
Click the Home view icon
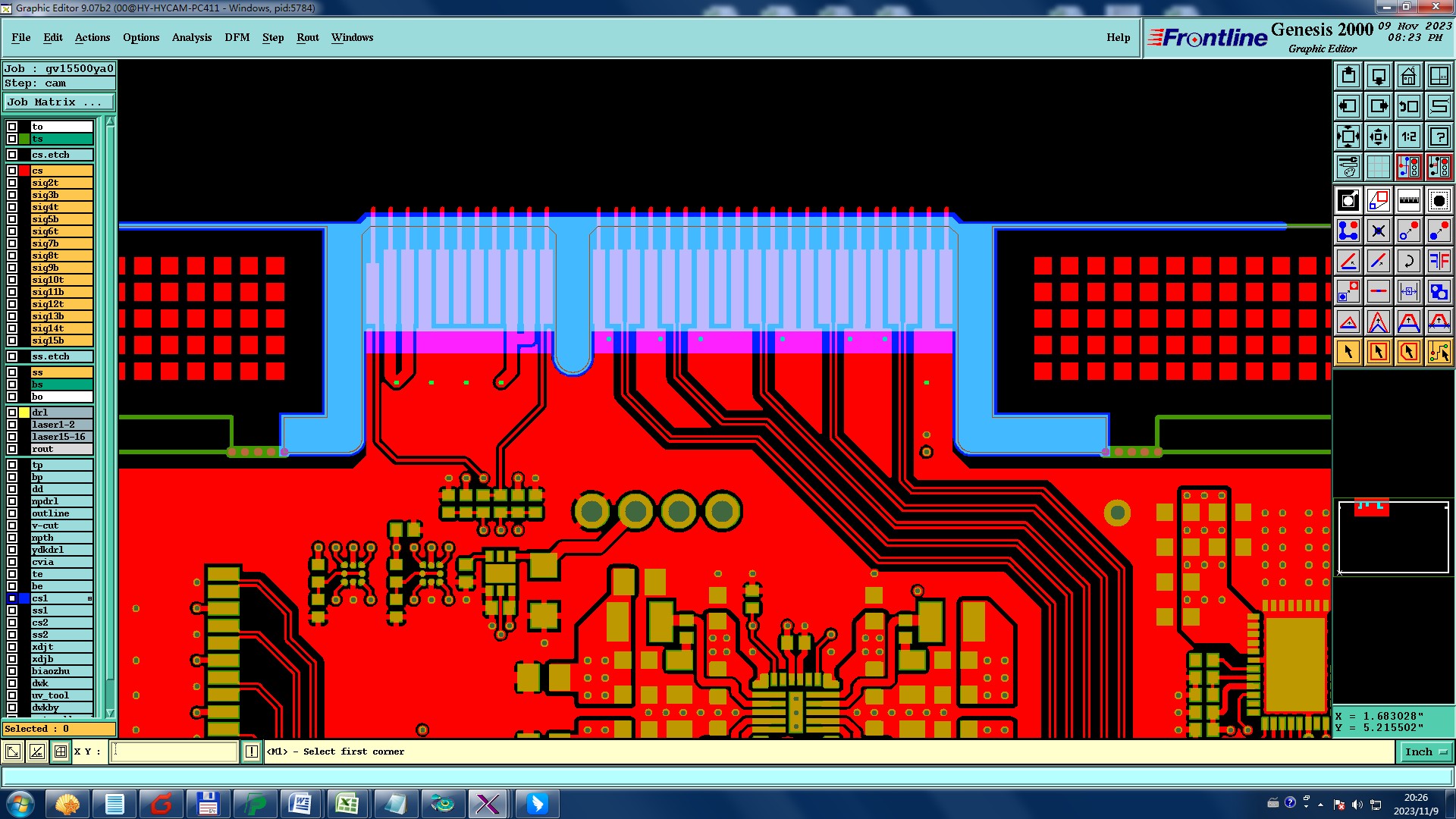[x=1408, y=76]
